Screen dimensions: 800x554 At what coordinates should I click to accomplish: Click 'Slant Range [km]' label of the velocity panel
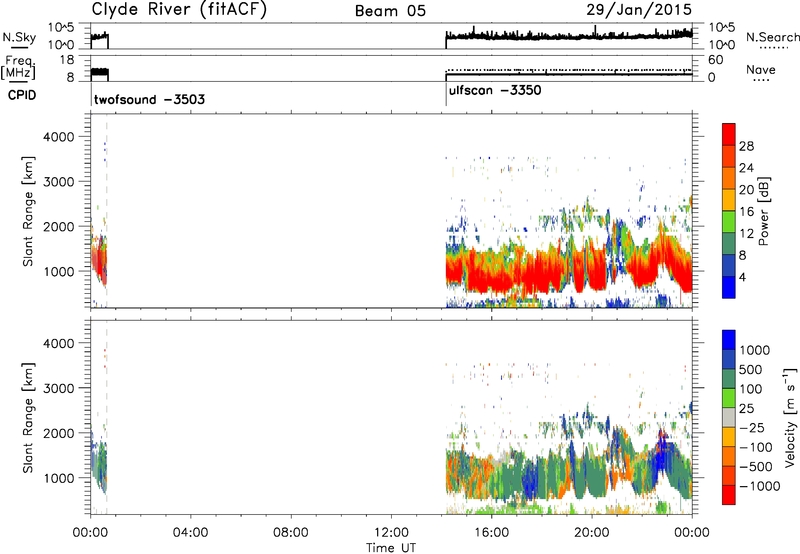coord(28,418)
